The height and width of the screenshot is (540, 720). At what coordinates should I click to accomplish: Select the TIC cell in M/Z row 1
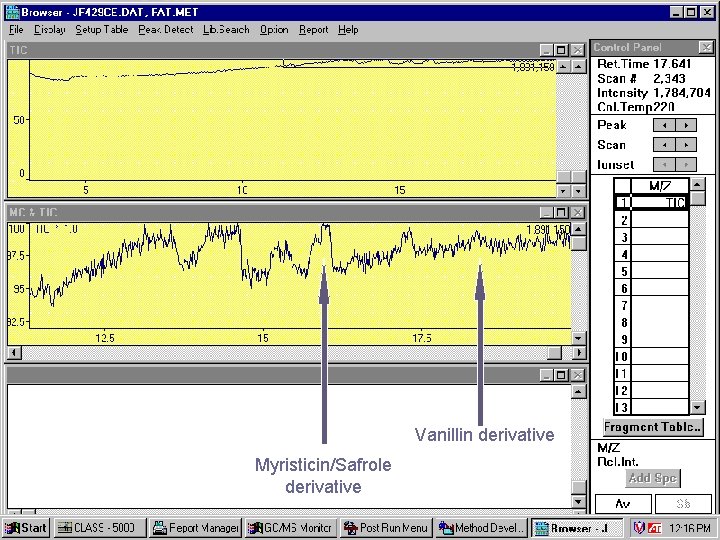coord(660,203)
